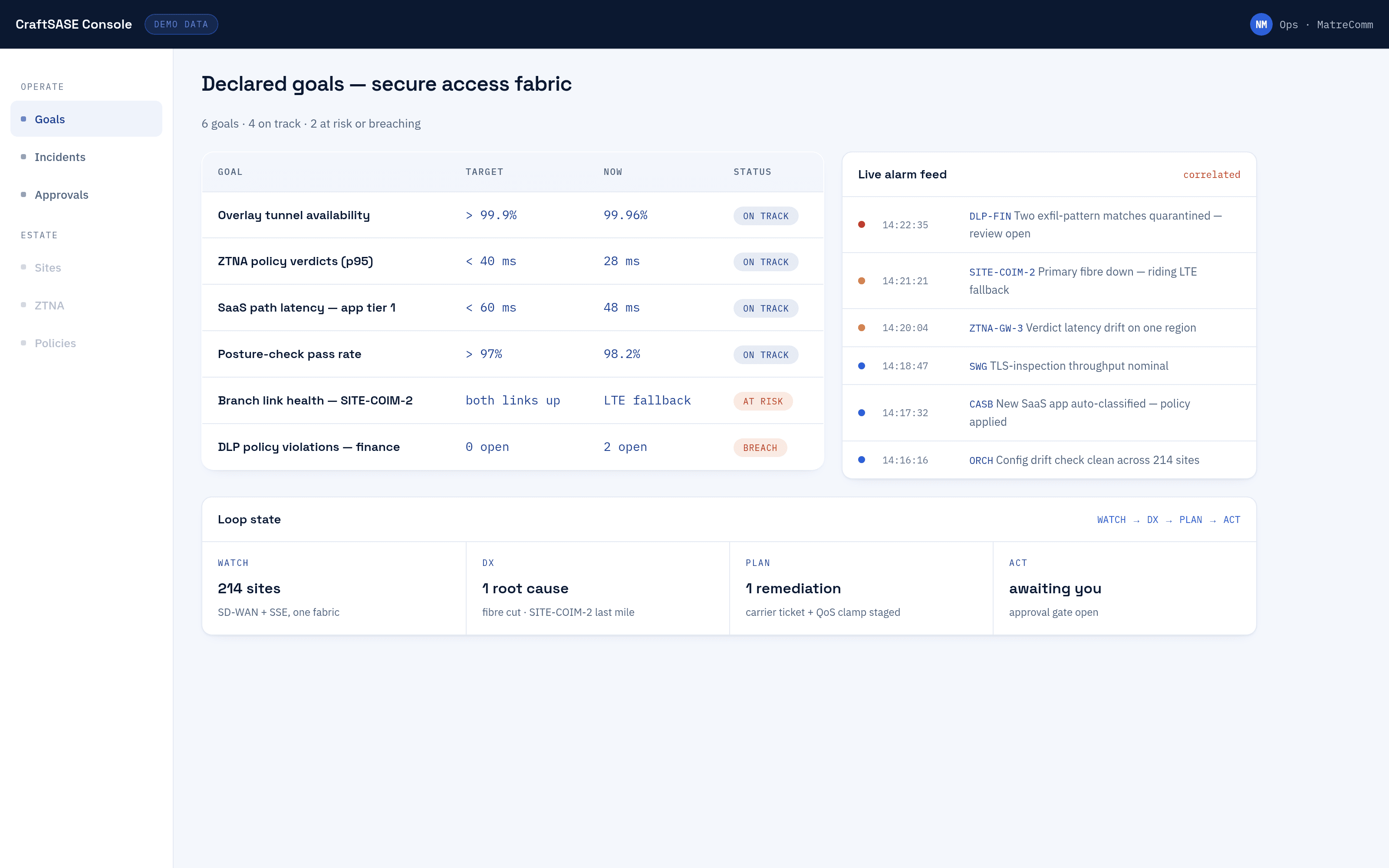The height and width of the screenshot is (868, 1389).
Task: Click the ON TRACK badge for ZTNA verdicts
Action: coord(766,262)
